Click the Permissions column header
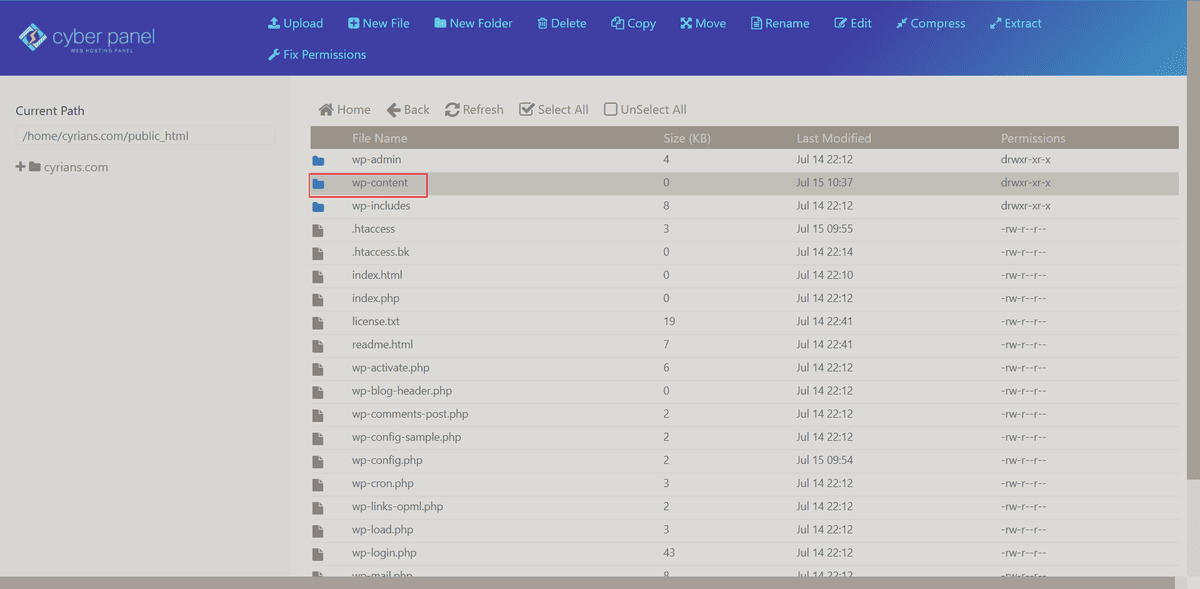Image resolution: width=1200 pixels, height=589 pixels. (1033, 138)
